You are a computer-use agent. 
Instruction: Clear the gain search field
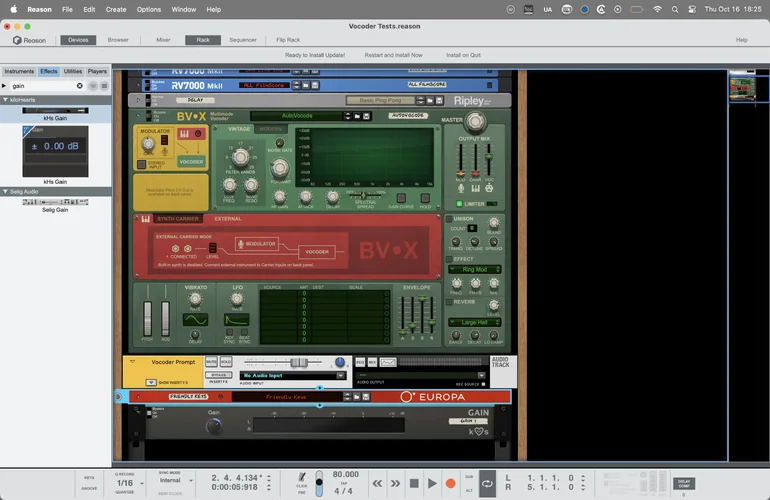coord(80,86)
